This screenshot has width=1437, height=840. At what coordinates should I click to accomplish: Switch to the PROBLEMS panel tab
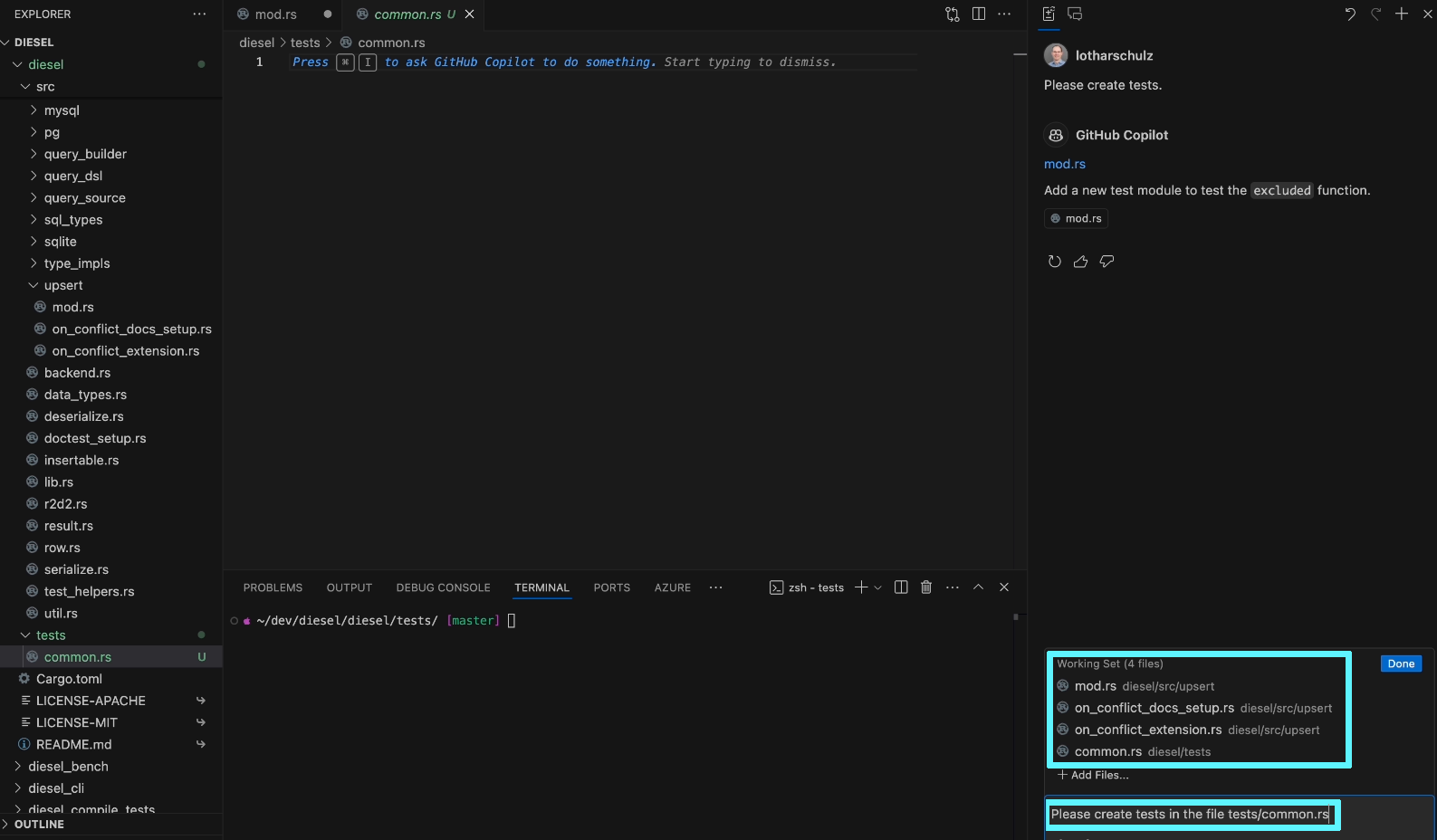pos(273,587)
